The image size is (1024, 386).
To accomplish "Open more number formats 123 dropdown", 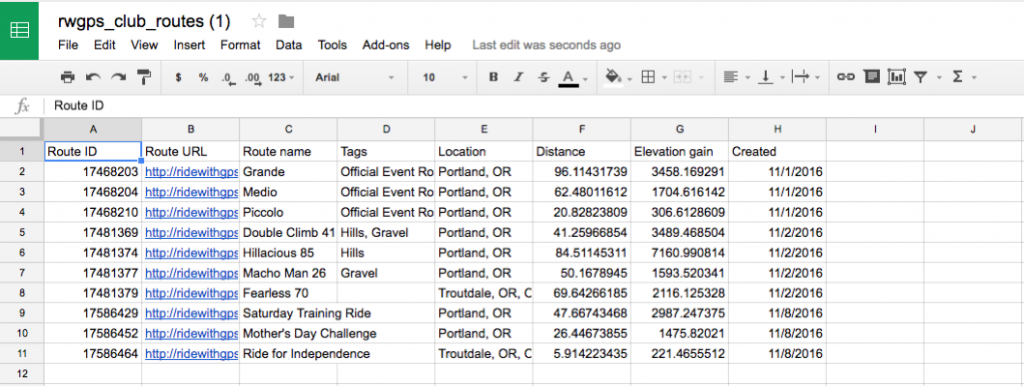I will [281, 77].
